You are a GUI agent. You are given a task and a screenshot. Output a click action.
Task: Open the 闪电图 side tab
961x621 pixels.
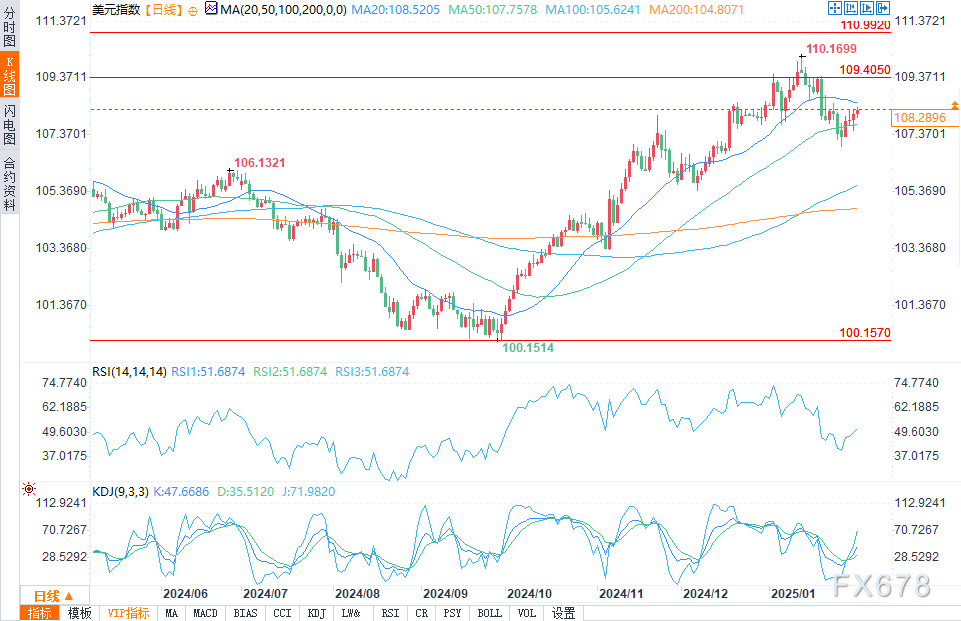click(x=9, y=124)
